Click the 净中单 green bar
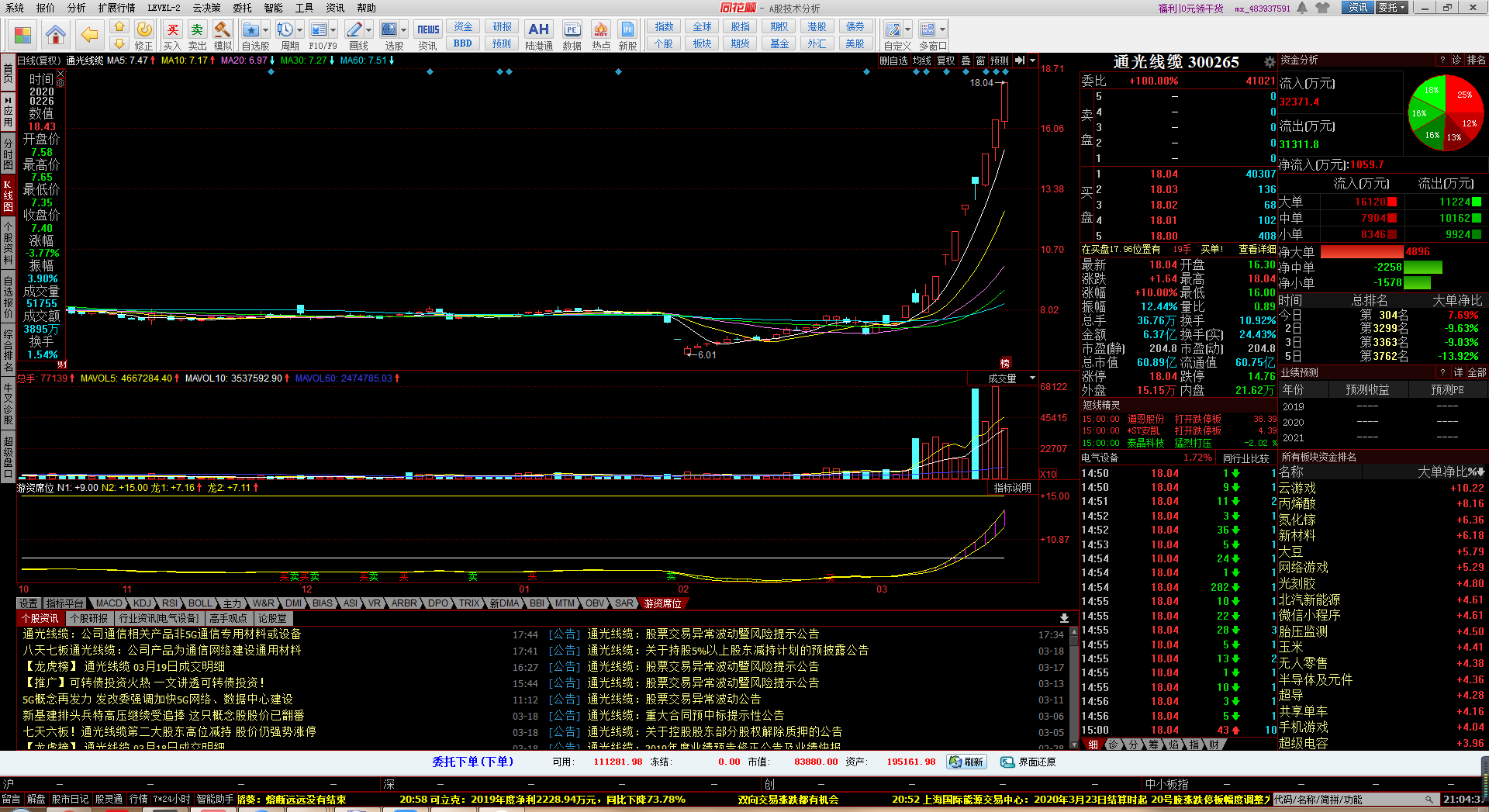 coord(1423,268)
